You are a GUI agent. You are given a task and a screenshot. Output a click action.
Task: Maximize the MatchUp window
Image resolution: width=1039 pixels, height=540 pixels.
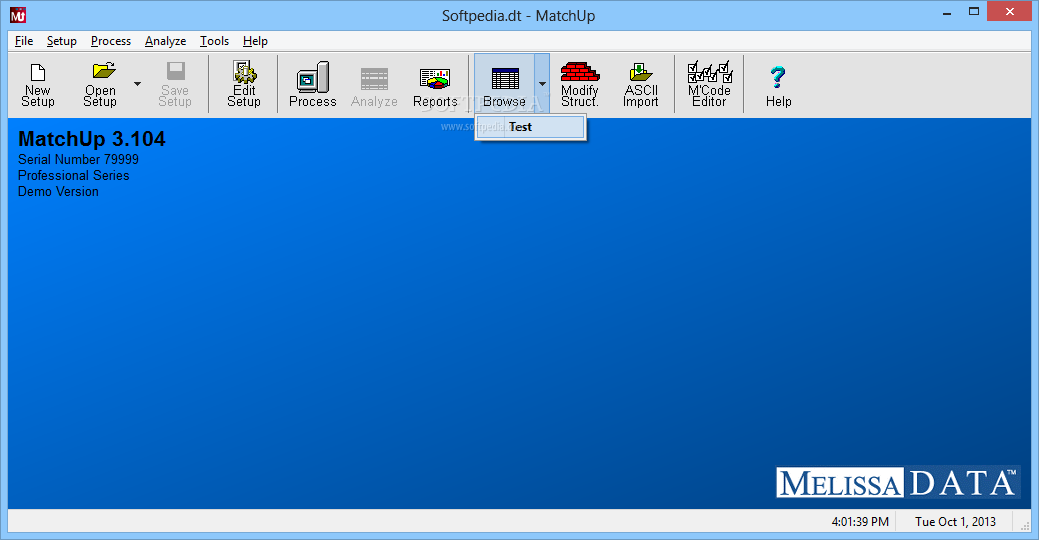[973, 12]
